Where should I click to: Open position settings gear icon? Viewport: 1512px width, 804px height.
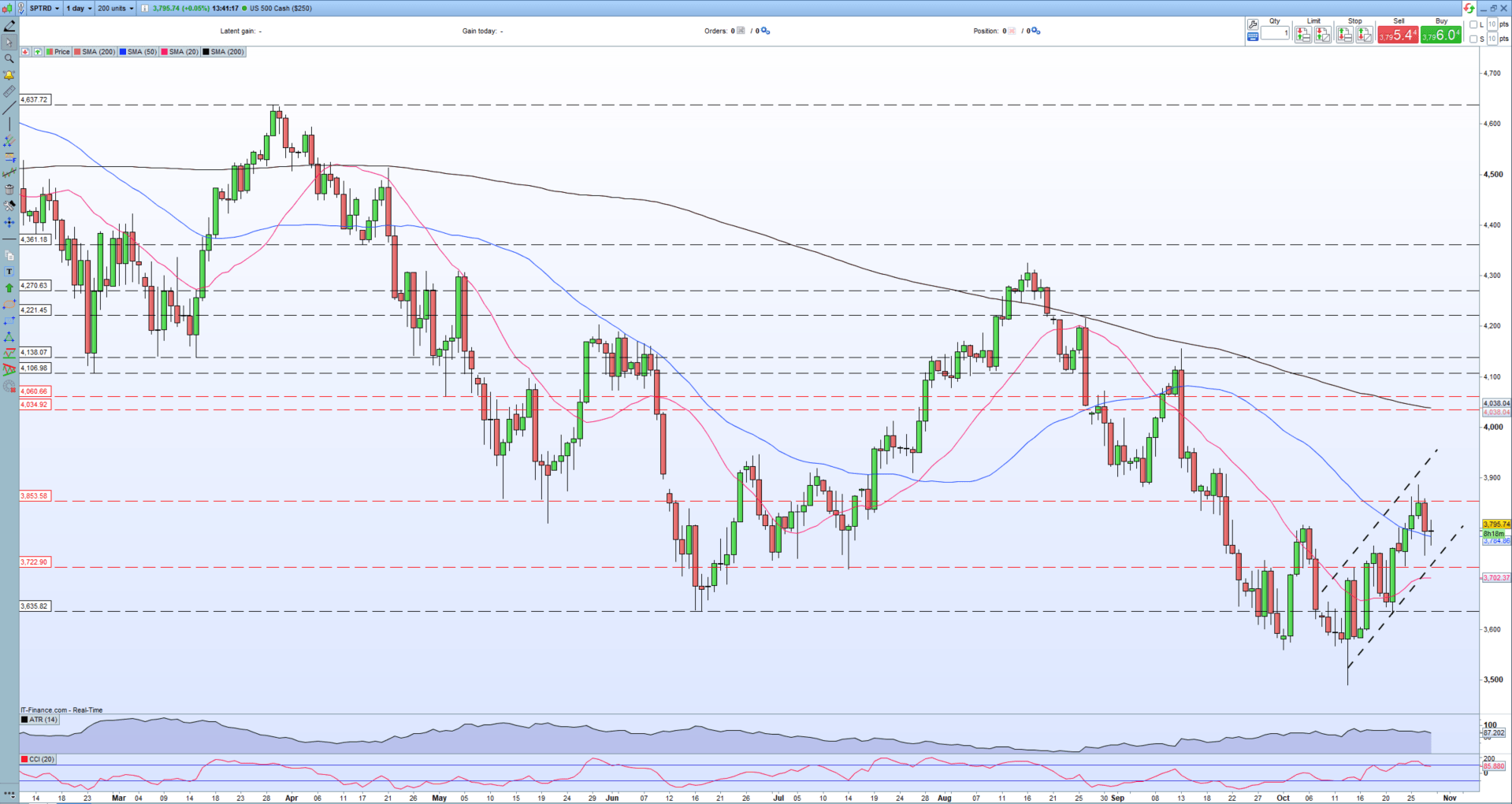point(1036,31)
